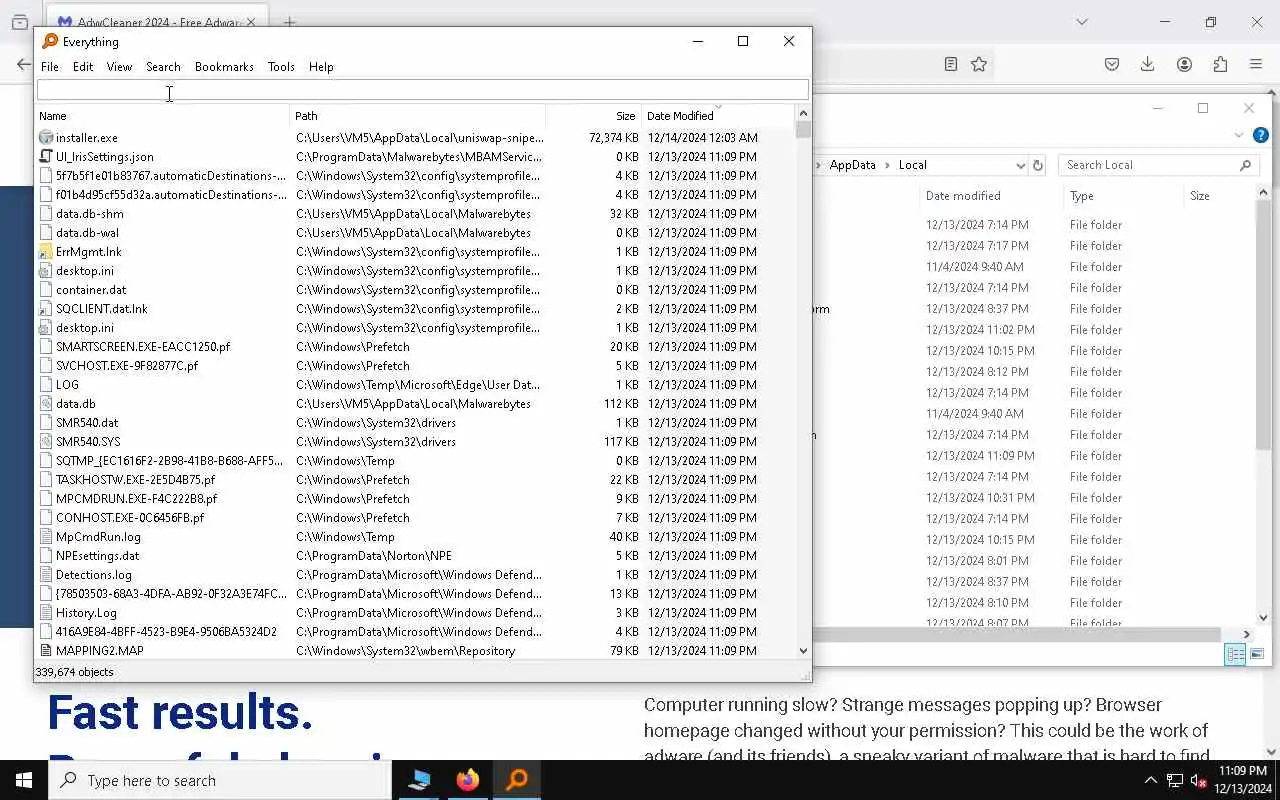Screen dimensions: 1280x800
Task: Open the Firefox application hamburger menu
Action: tap(1256, 64)
